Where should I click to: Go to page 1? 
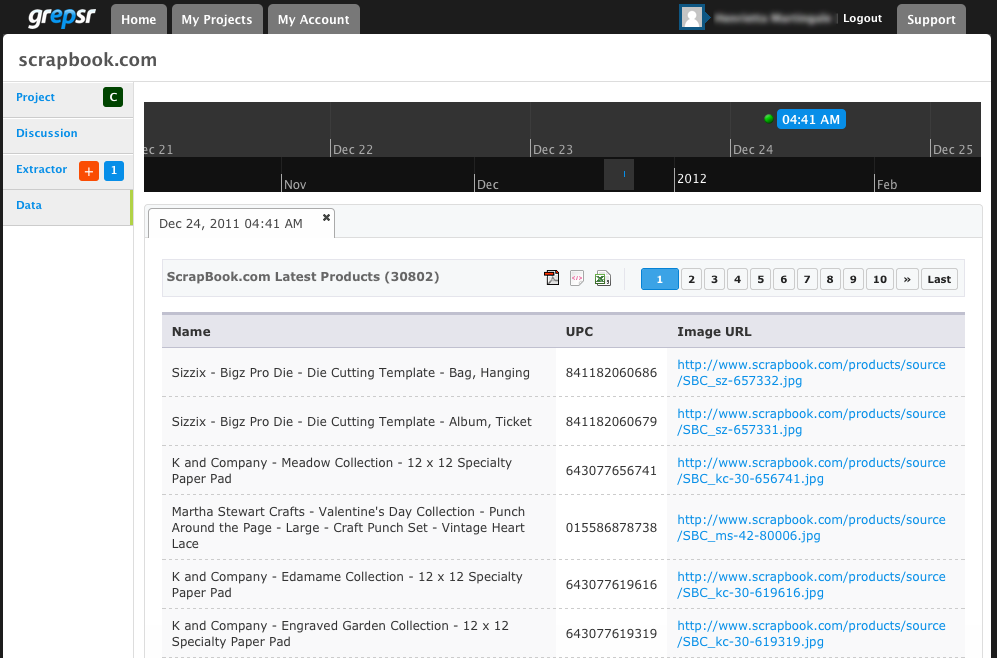pos(659,279)
